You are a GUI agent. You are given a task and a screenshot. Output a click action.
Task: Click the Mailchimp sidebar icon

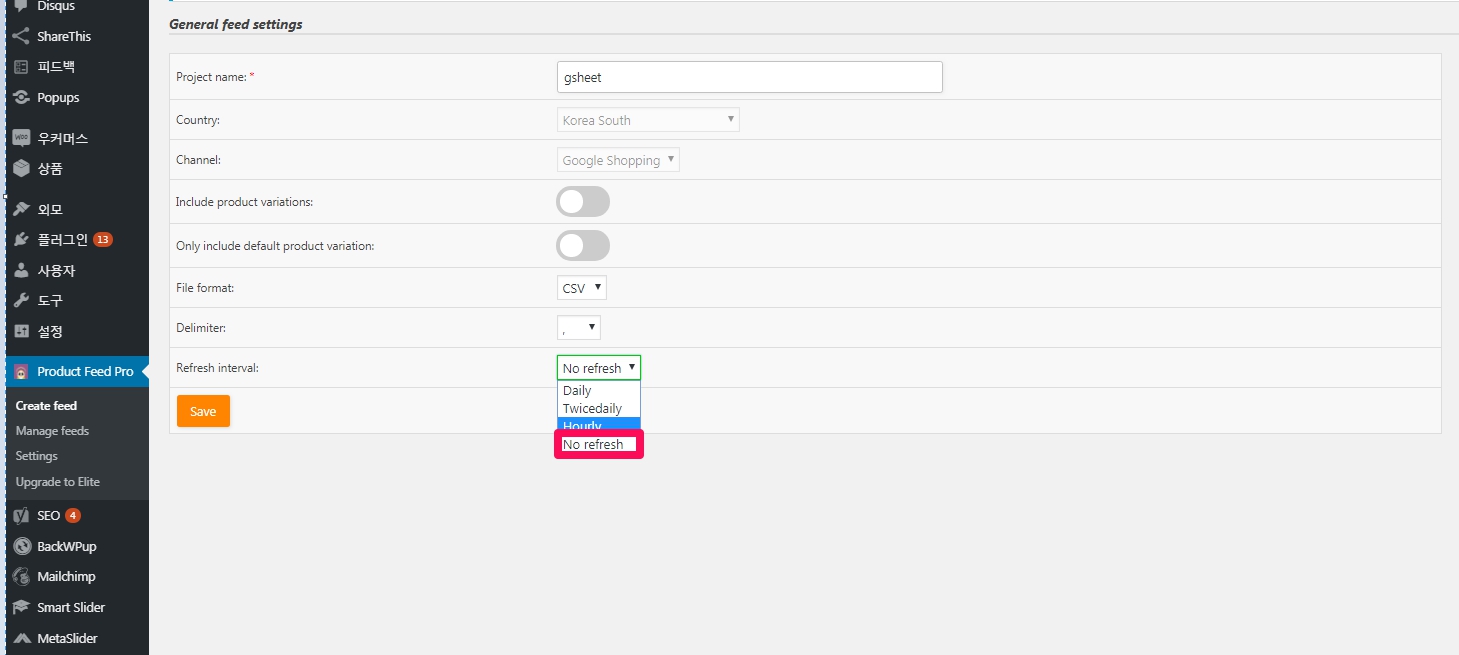(x=21, y=577)
